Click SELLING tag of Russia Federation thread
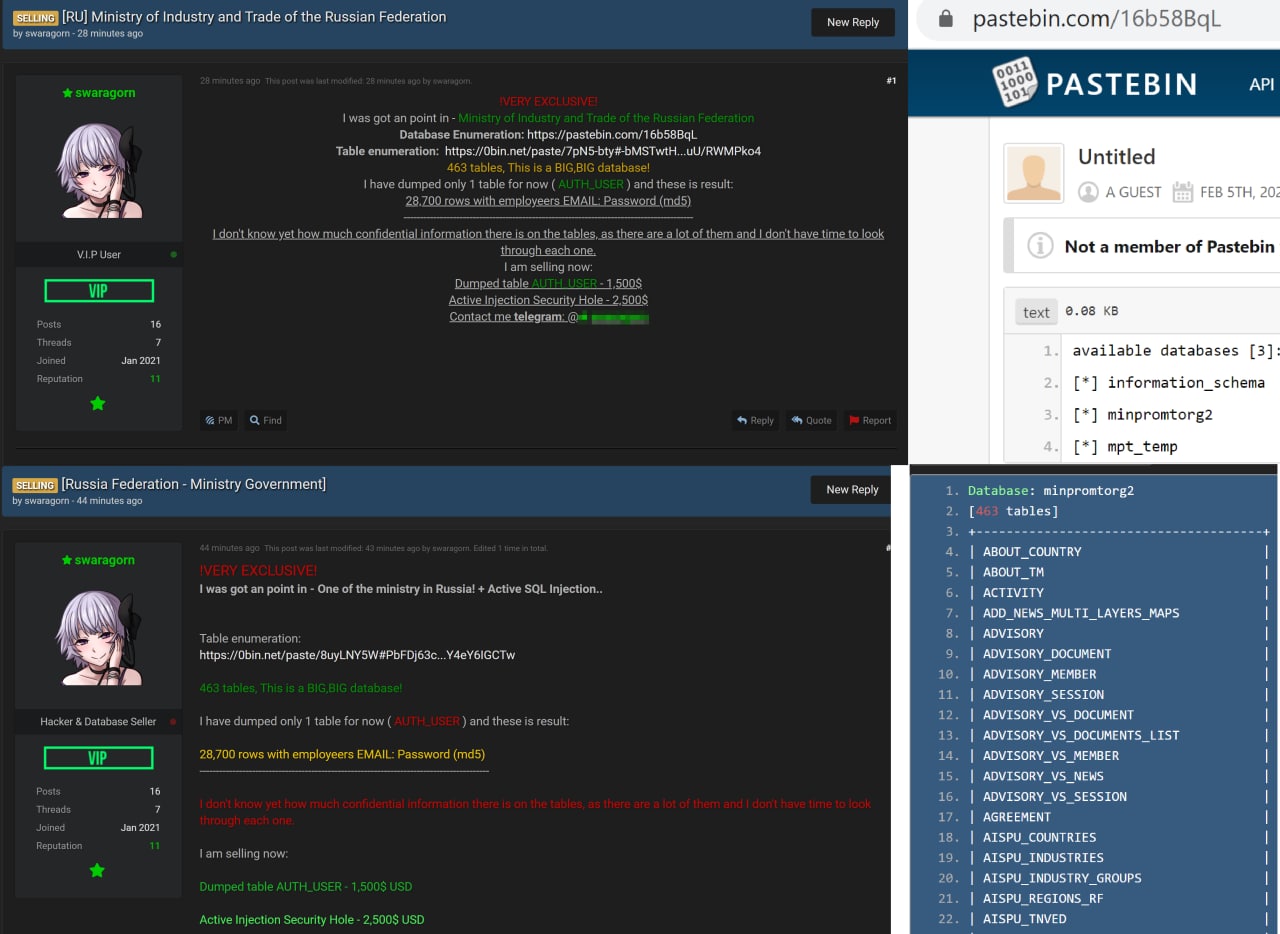Viewport: 1280px width, 934px height. (35, 485)
